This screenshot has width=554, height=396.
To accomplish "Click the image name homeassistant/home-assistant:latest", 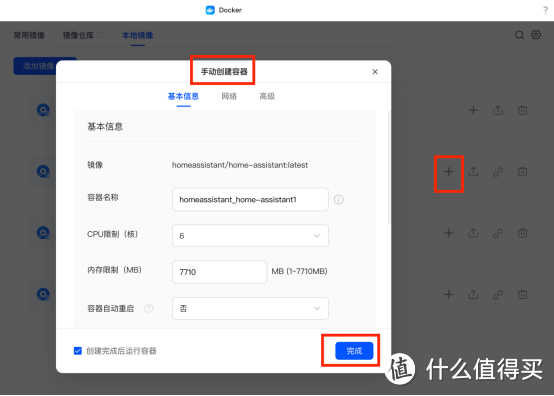I will coord(240,165).
